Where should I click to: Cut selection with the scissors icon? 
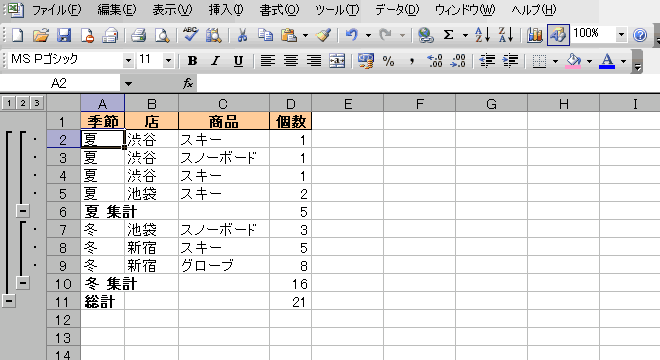[x=242, y=35]
